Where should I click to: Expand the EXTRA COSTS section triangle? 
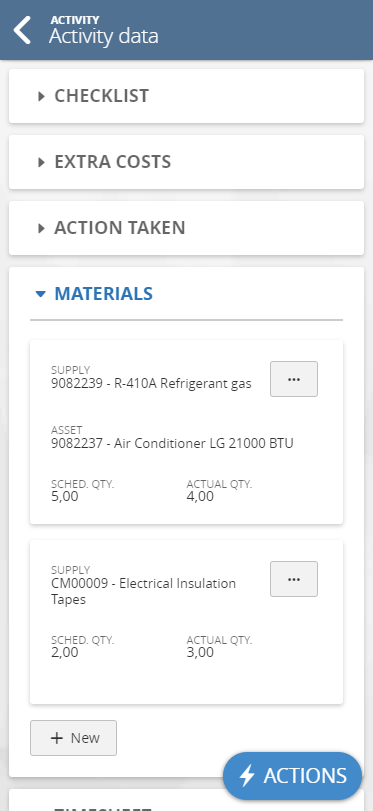click(x=41, y=162)
